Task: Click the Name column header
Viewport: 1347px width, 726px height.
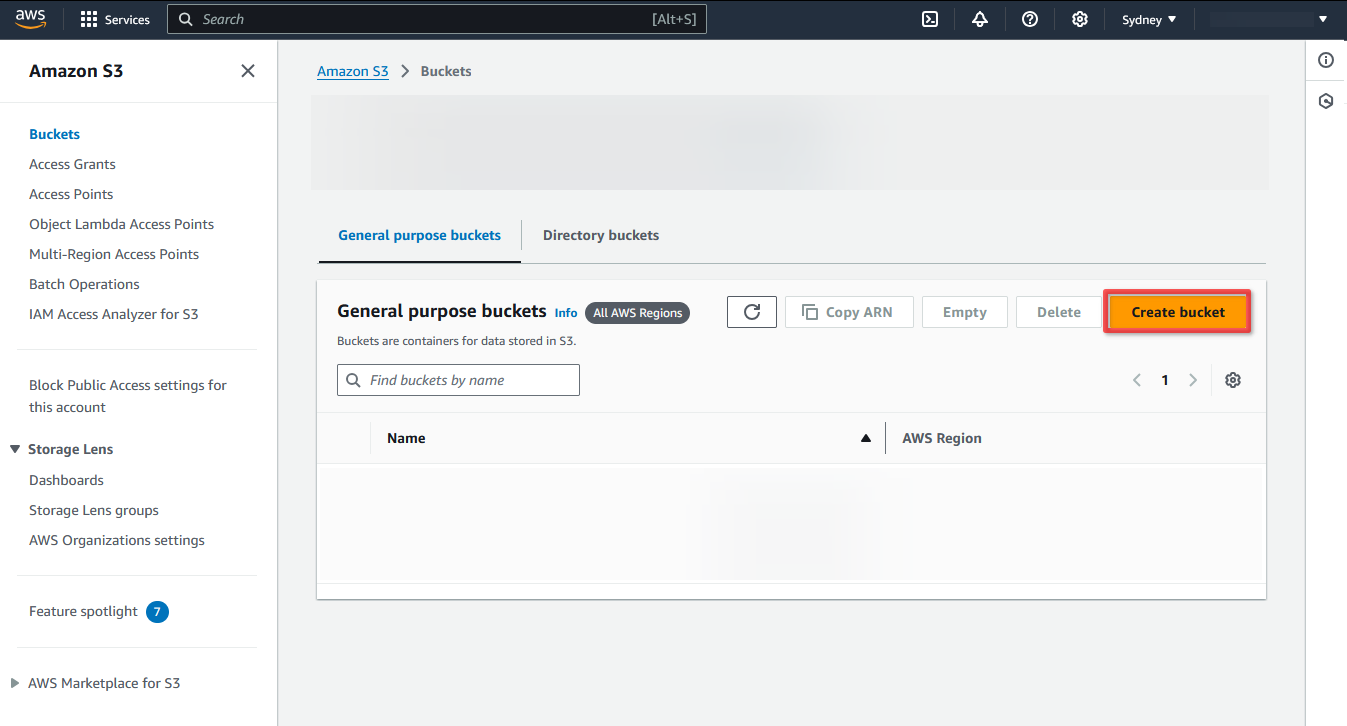Action: 406,438
